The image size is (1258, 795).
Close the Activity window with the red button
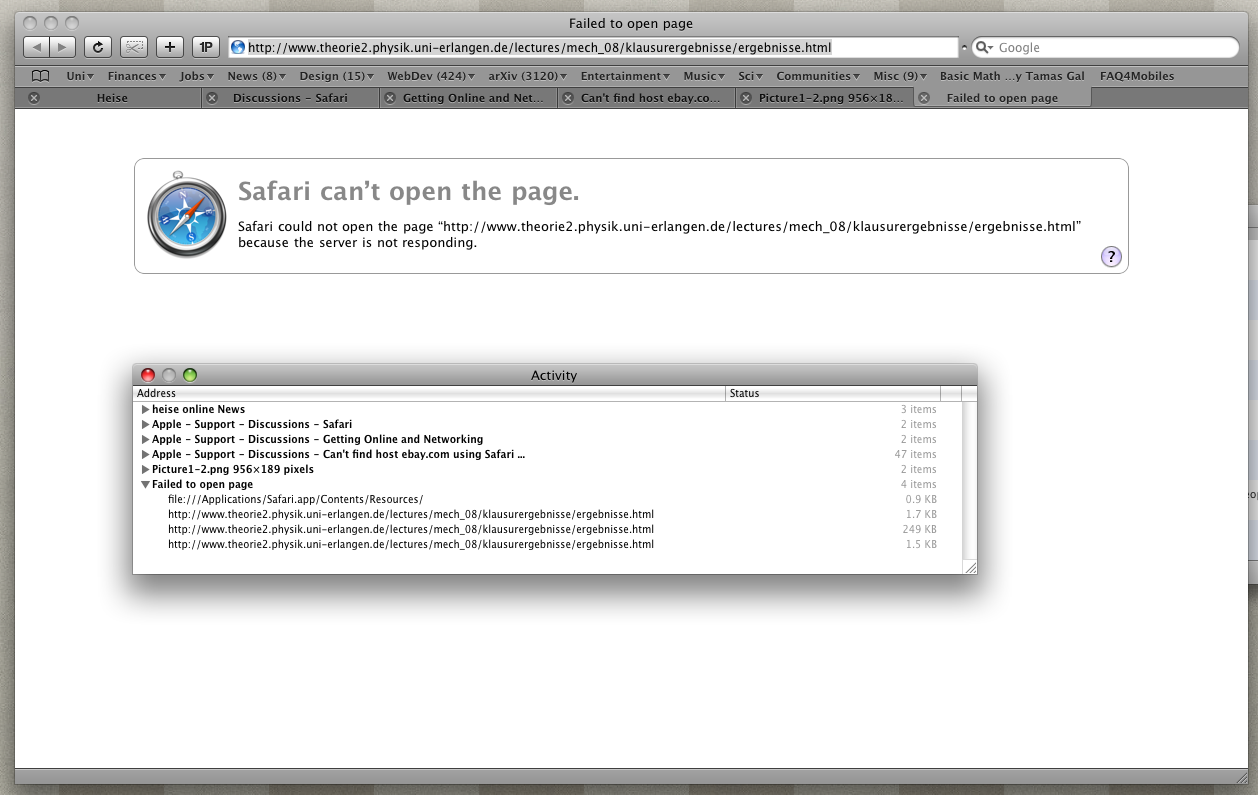pos(148,375)
